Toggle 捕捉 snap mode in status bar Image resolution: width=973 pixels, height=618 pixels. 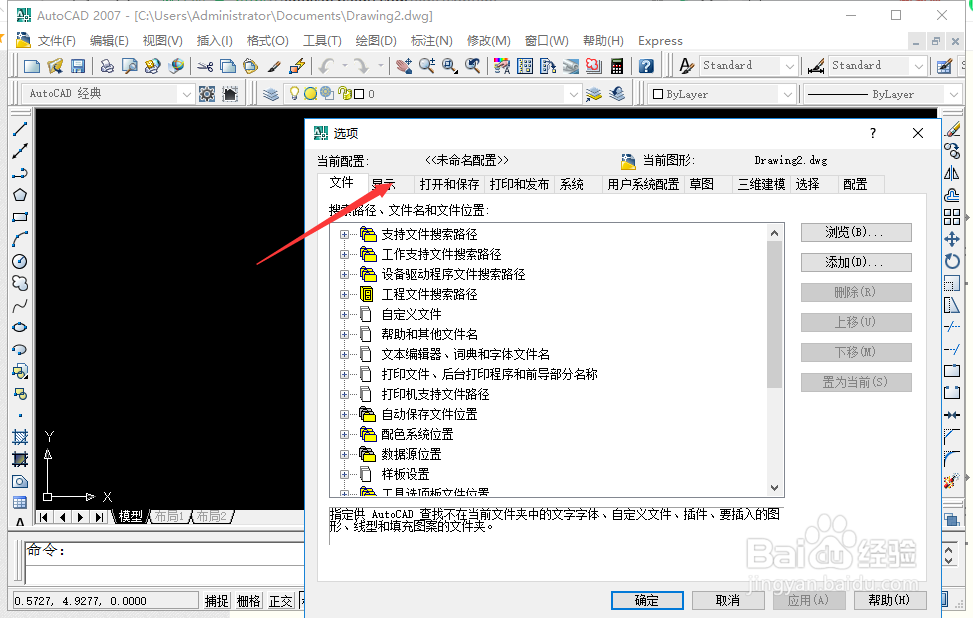point(217,601)
